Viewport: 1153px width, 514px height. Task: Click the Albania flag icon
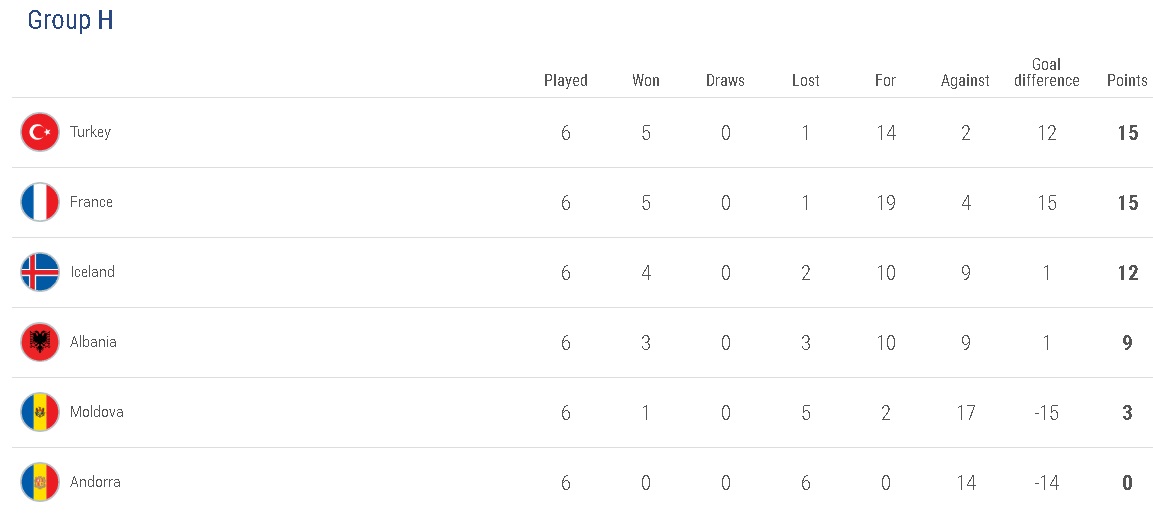click(x=40, y=342)
